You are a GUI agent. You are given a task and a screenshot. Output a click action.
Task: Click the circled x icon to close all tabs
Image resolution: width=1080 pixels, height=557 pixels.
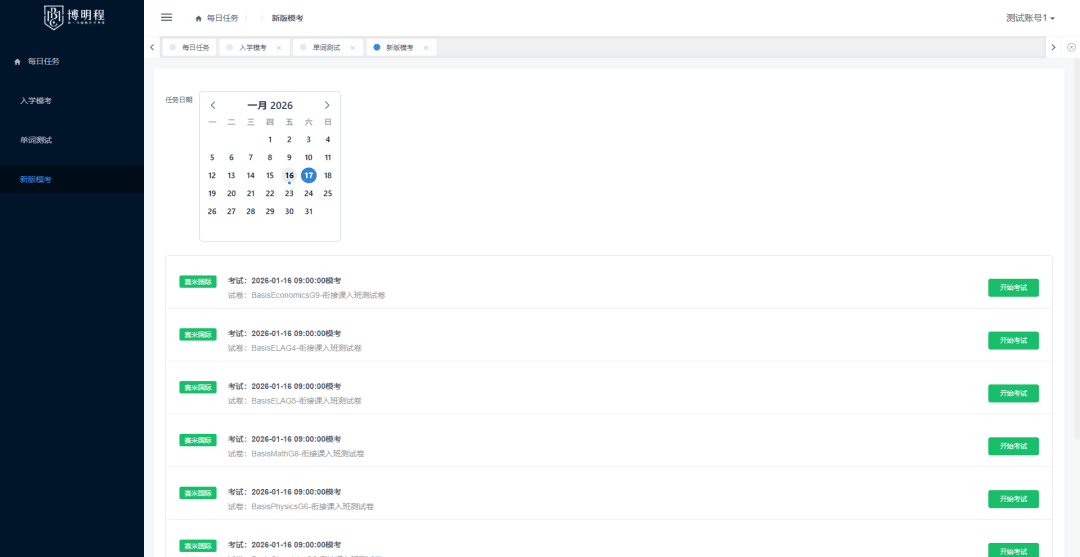(x=1071, y=47)
